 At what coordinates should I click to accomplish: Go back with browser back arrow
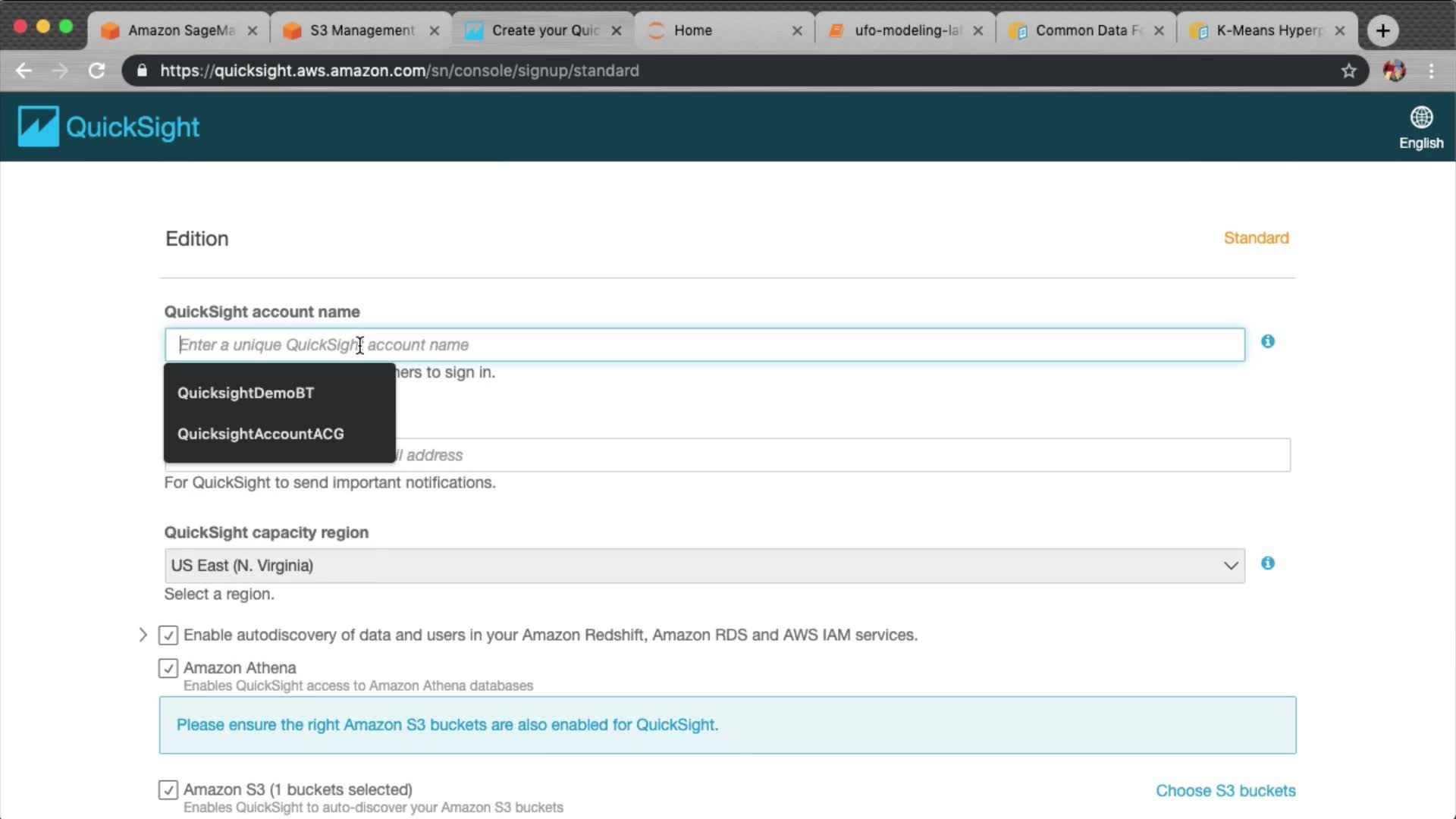(24, 71)
